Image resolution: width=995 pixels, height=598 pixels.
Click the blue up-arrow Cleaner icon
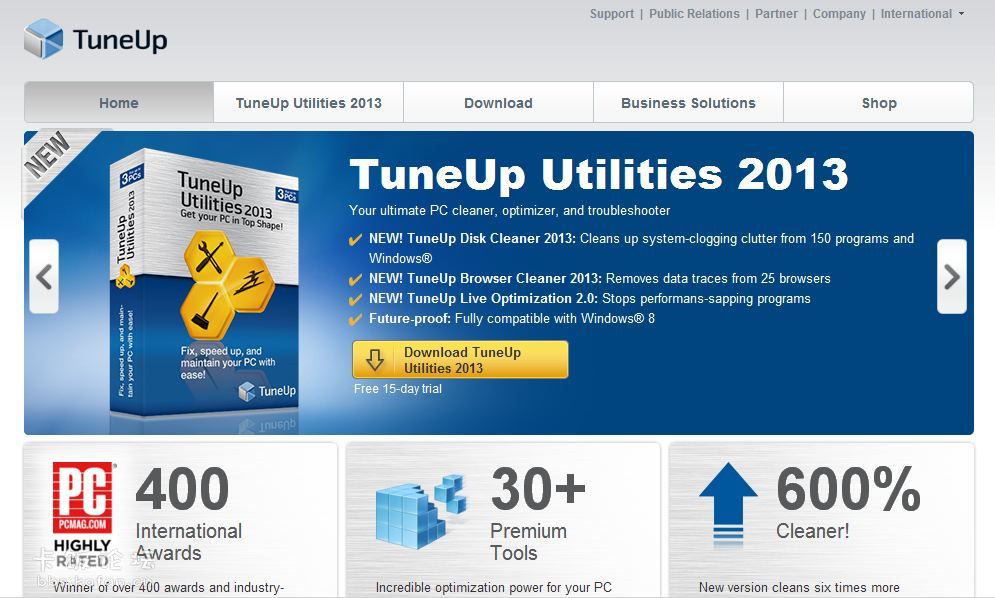pos(728,505)
